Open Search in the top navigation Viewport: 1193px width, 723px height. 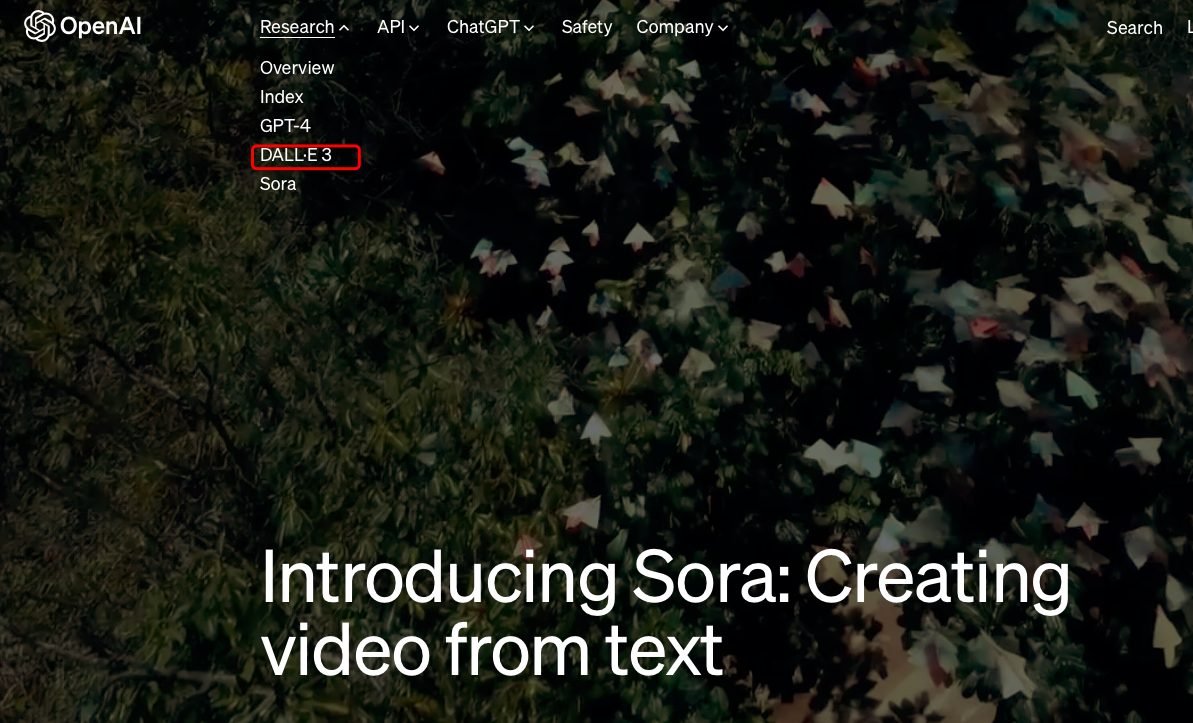1134,28
